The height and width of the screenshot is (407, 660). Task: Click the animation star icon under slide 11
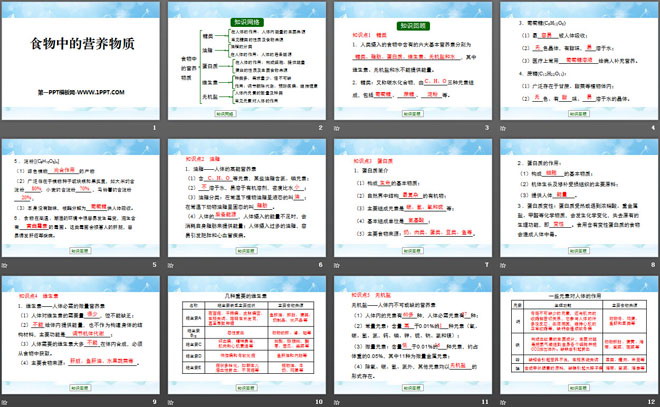[337, 402]
